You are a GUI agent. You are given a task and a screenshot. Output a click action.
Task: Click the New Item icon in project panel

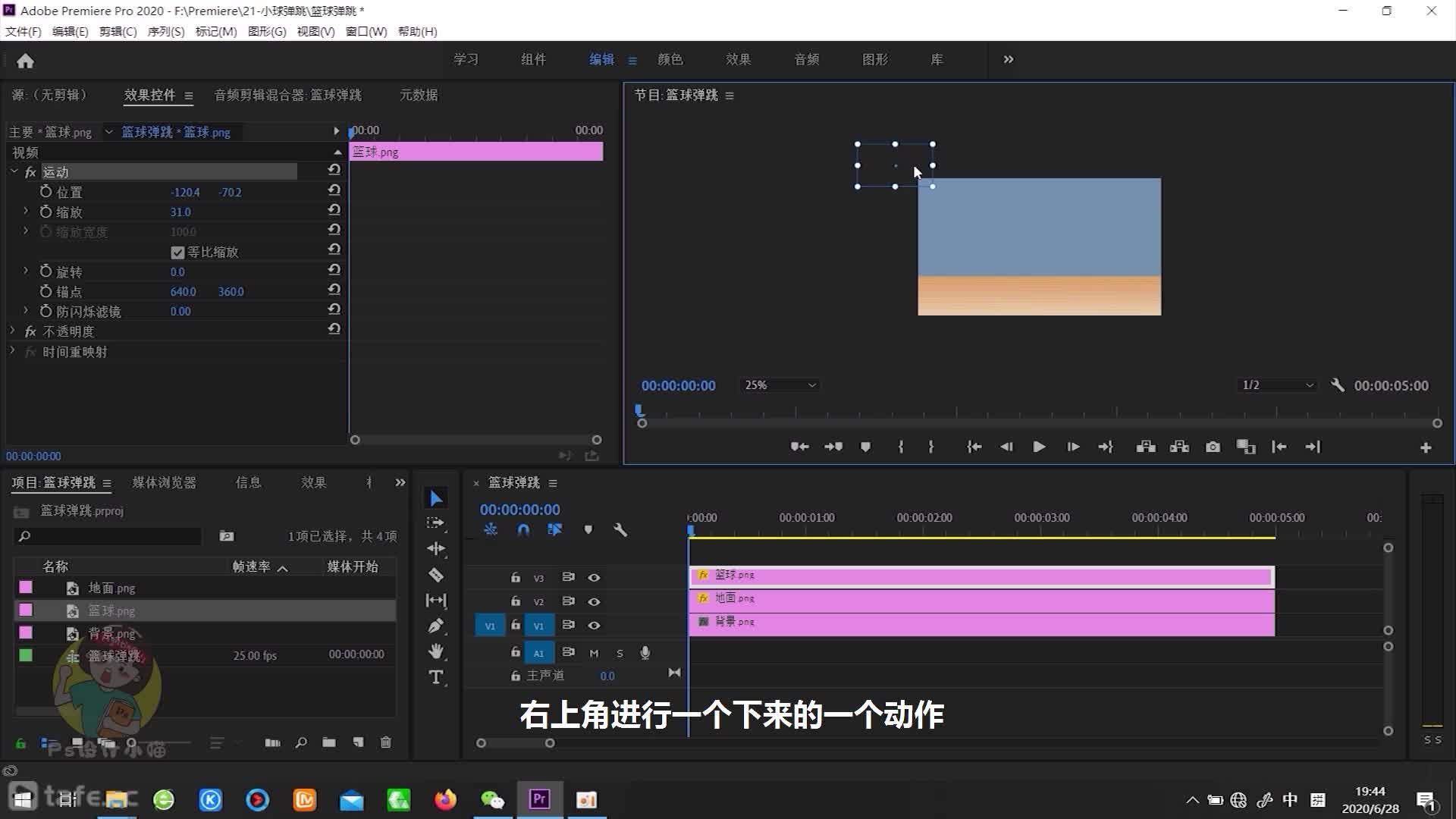tap(358, 742)
